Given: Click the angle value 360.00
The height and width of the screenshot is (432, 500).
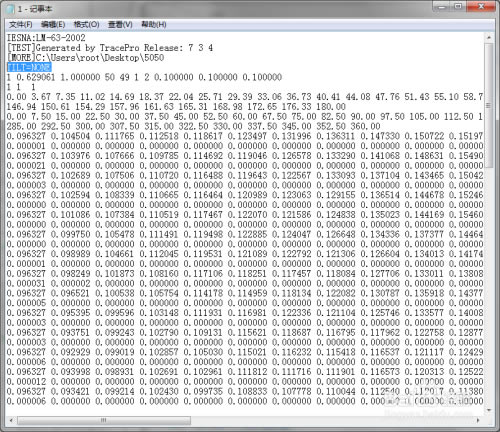Looking at the screenshot, I should (365, 126).
